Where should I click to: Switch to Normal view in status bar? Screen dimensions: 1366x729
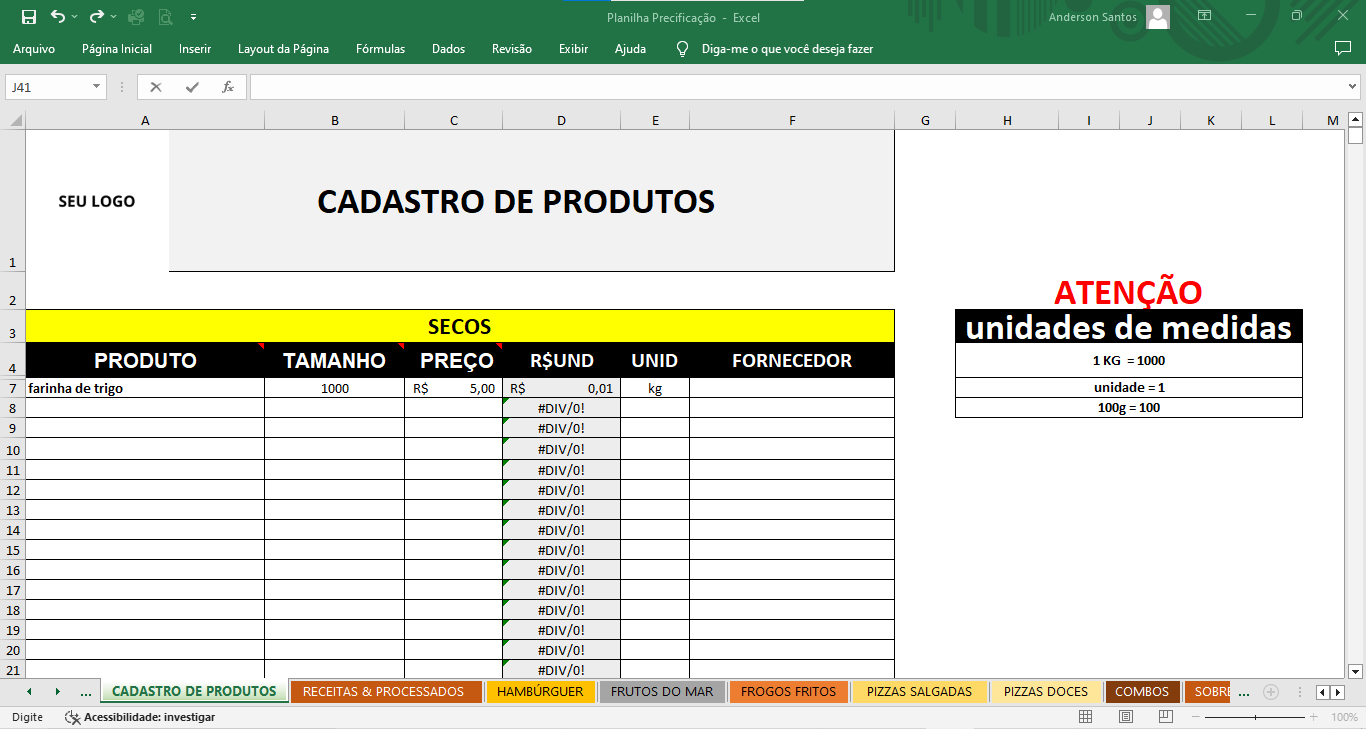click(x=1086, y=717)
